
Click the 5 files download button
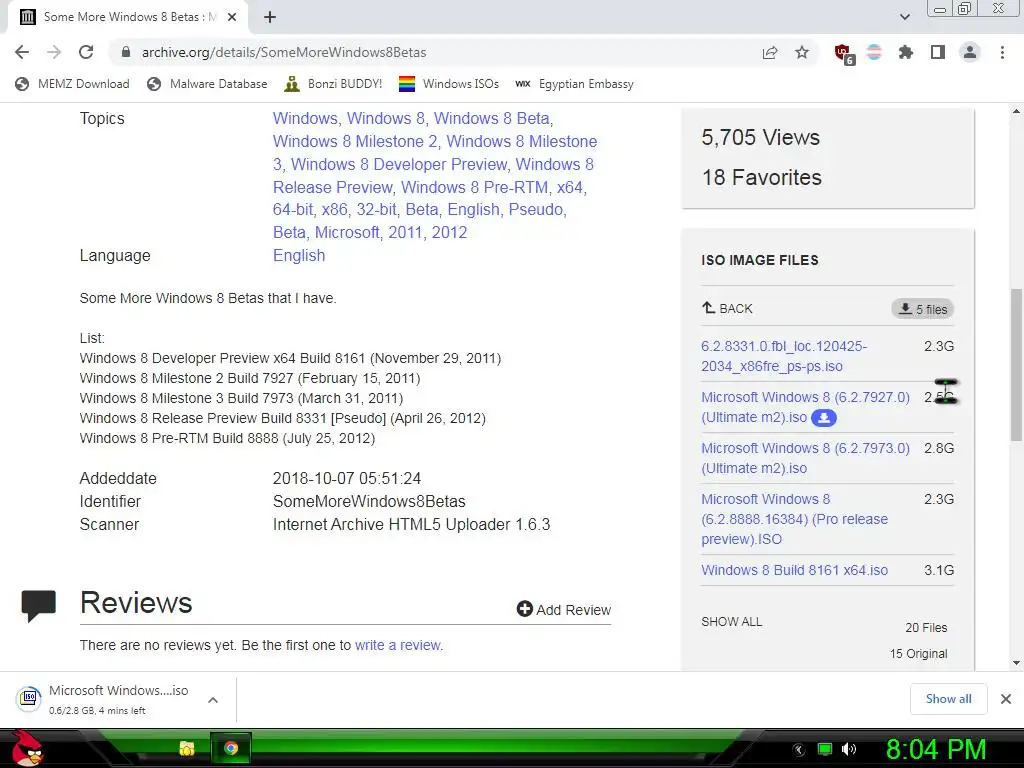point(922,309)
